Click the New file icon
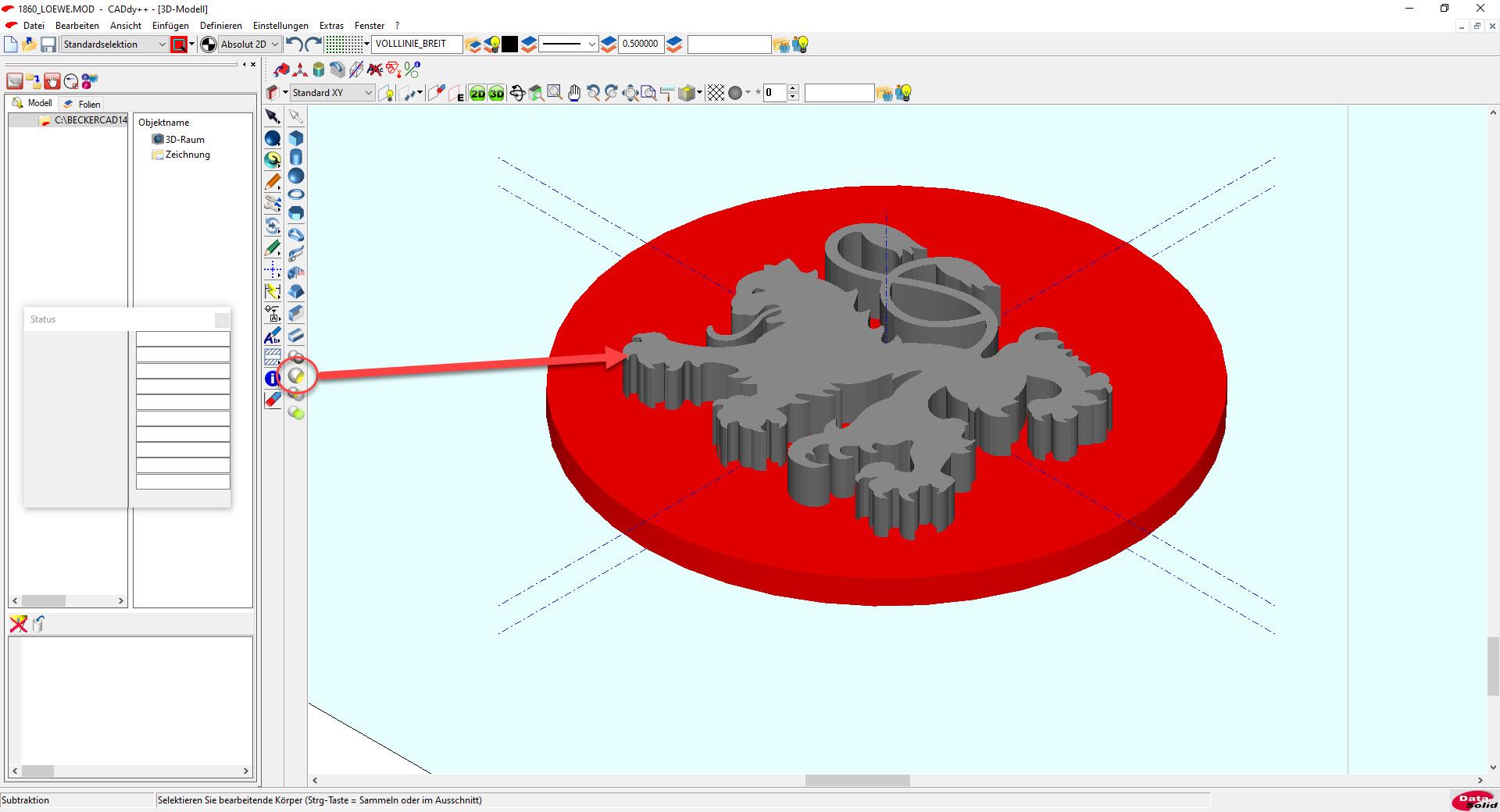Image resolution: width=1500 pixels, height=812 pixels. click(11, 45)
